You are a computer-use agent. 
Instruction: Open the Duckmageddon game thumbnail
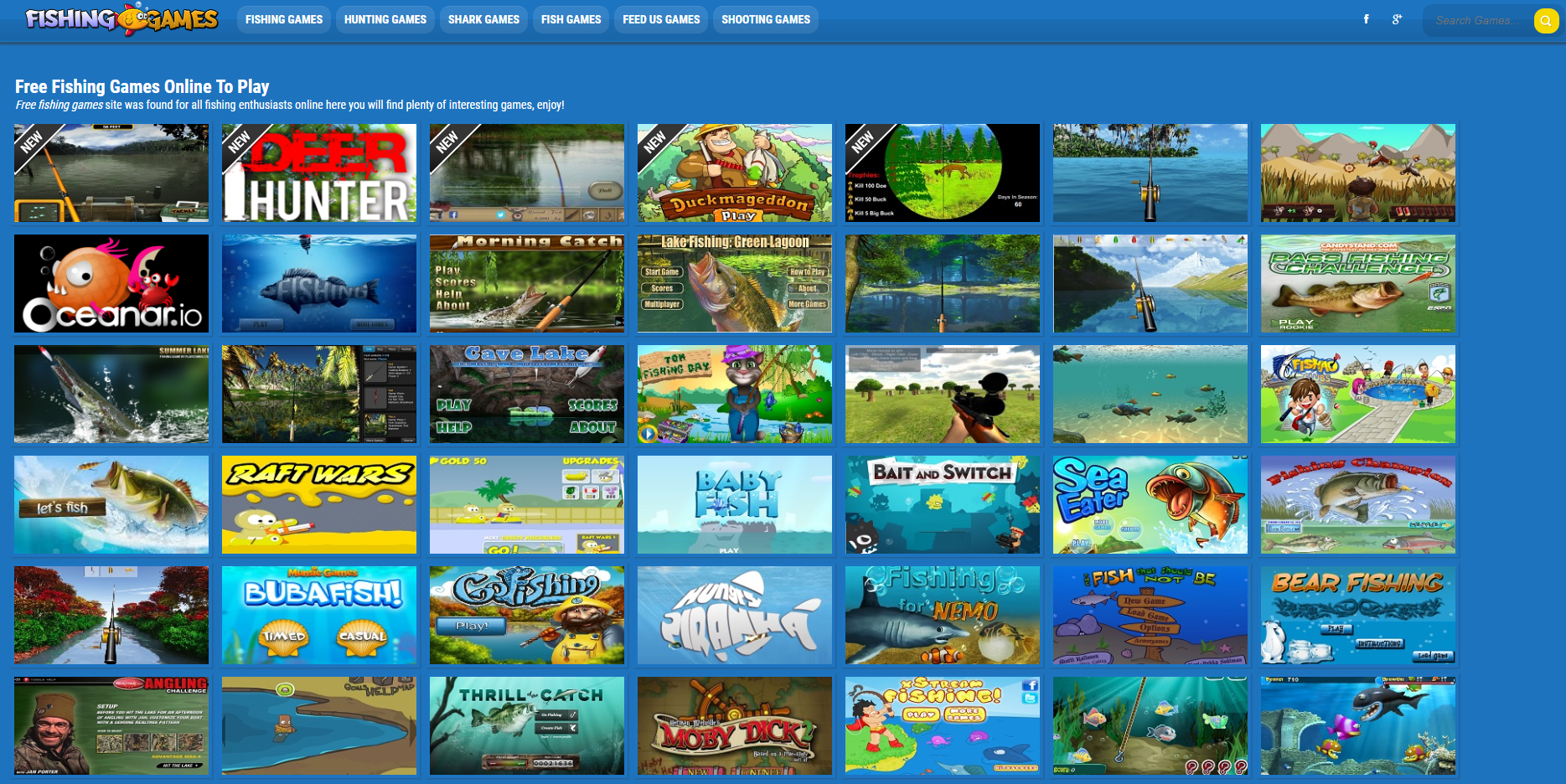pos(735,173)
